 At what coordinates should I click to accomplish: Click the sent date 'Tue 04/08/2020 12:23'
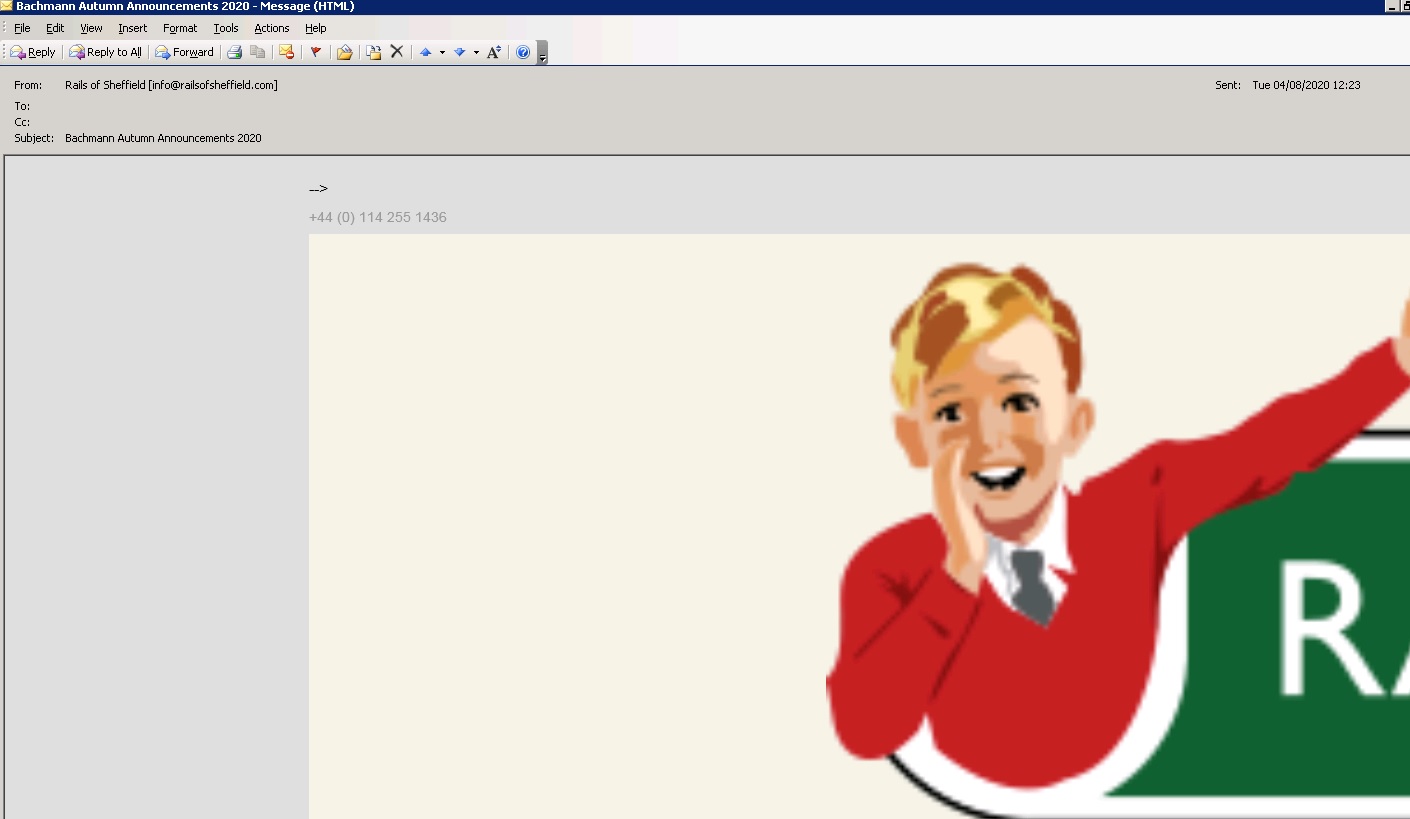click(1306, 85)
